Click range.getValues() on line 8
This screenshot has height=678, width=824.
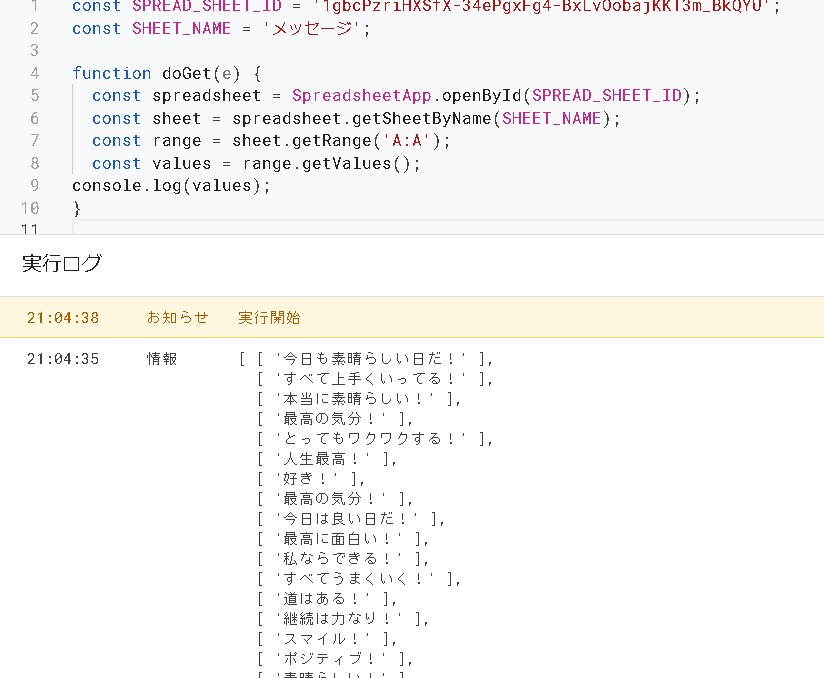pos(328,163)
